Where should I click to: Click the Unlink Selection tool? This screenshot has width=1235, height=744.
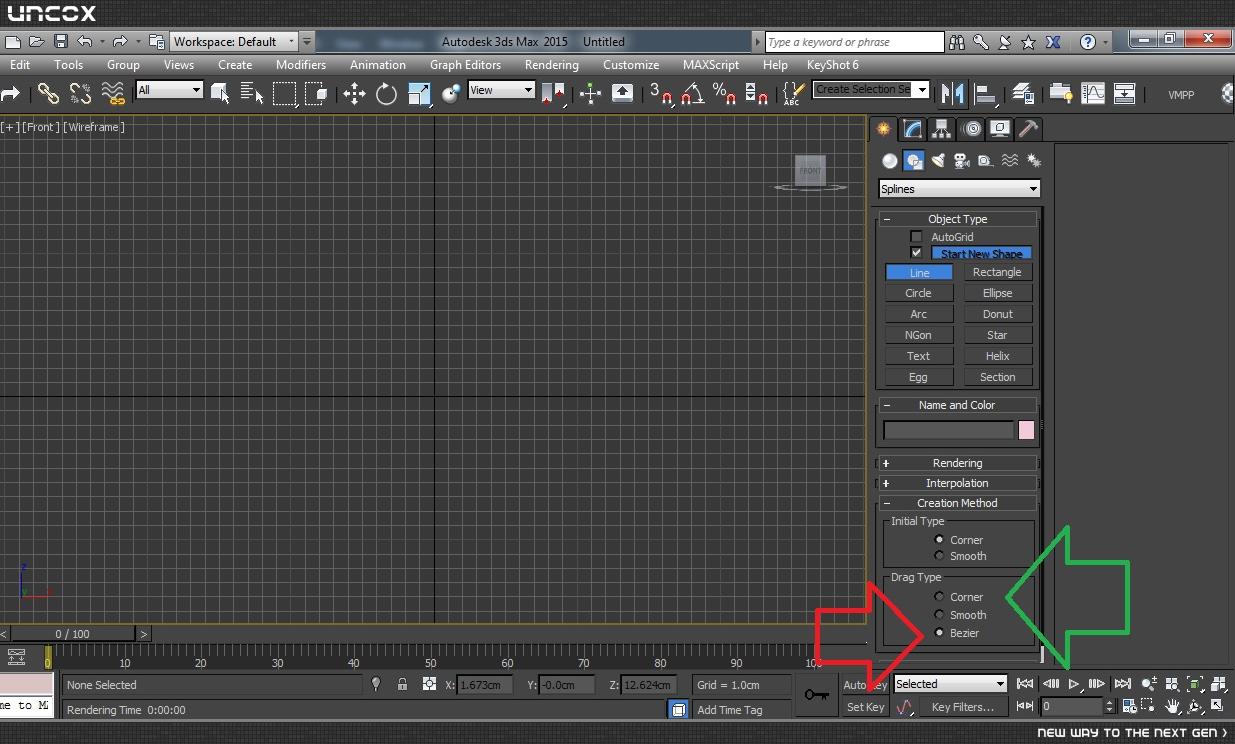pos(81,93)
